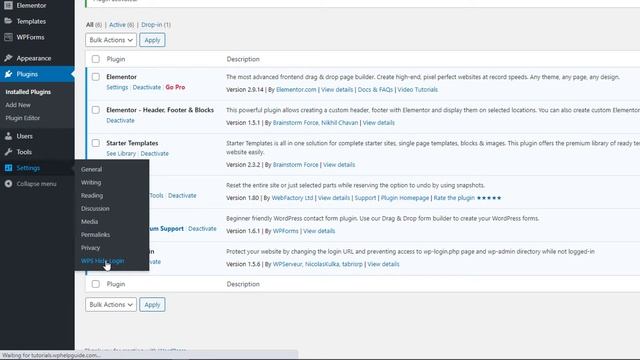Screen dimensions: 640x360
Task: Click the Users person icon
Action: pos(8,136)
